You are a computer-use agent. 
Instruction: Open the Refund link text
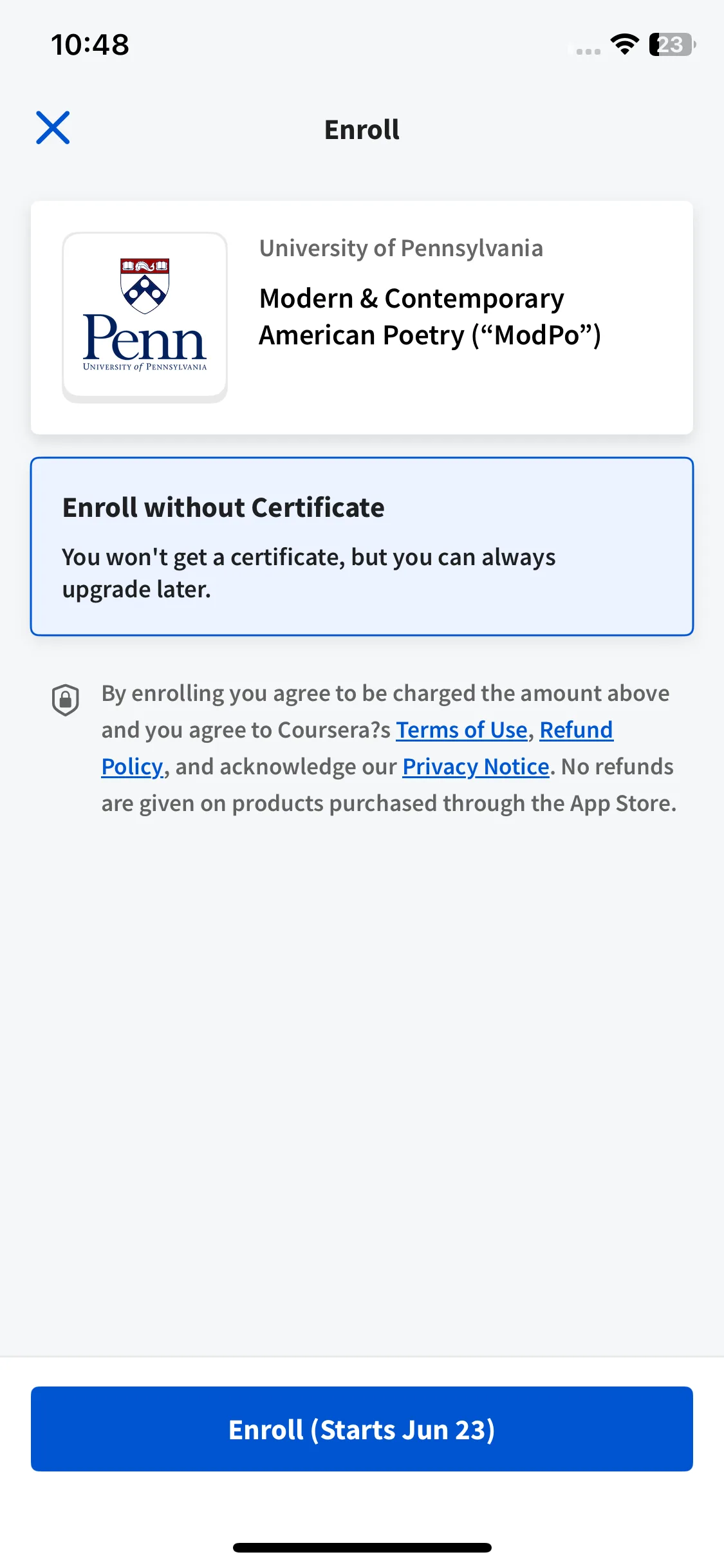(576, 730)
